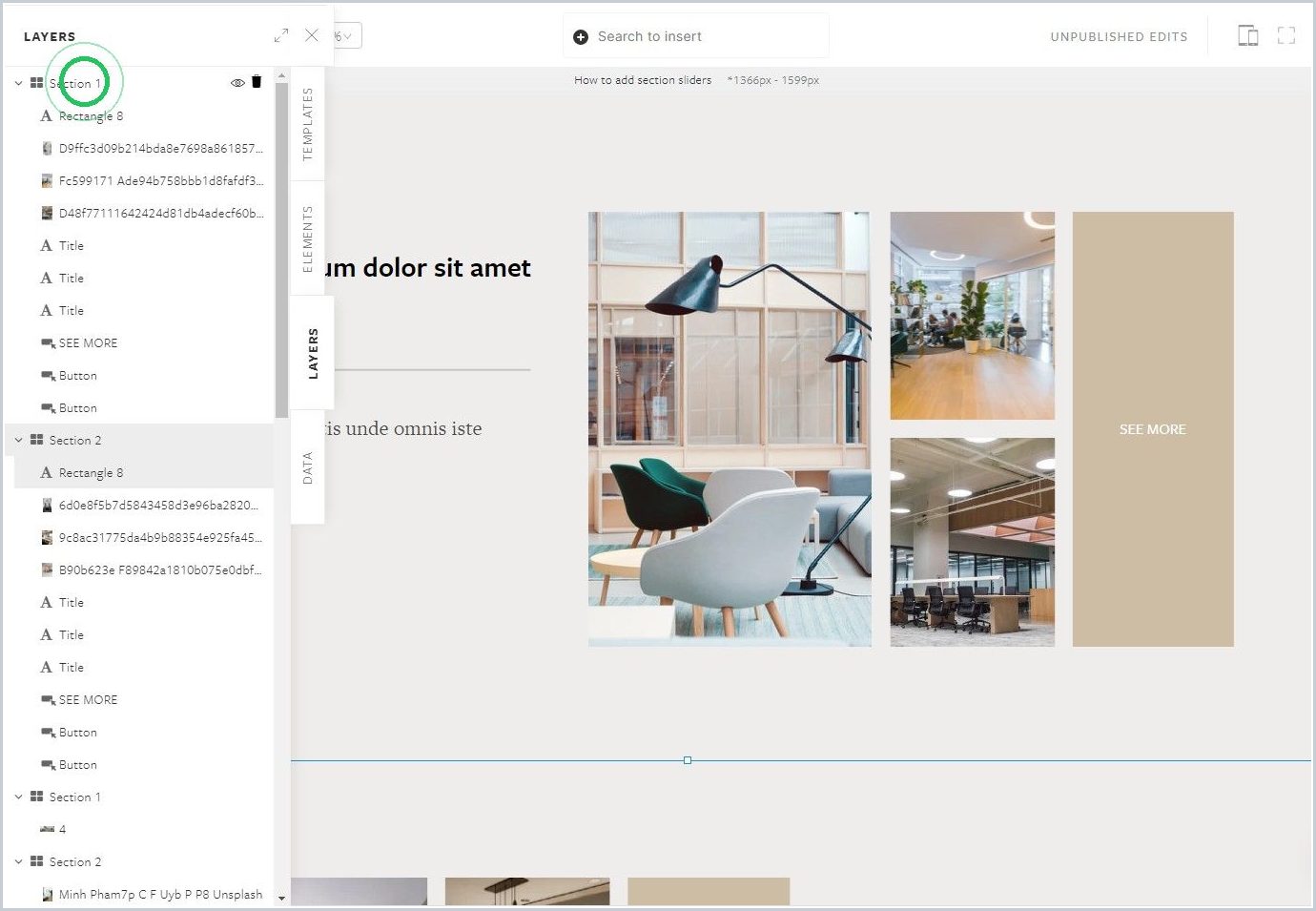This screenshot has width=1316, height=911.
Task: Delete Section 1 using the trash icon
Action: (x=257, y=82)
